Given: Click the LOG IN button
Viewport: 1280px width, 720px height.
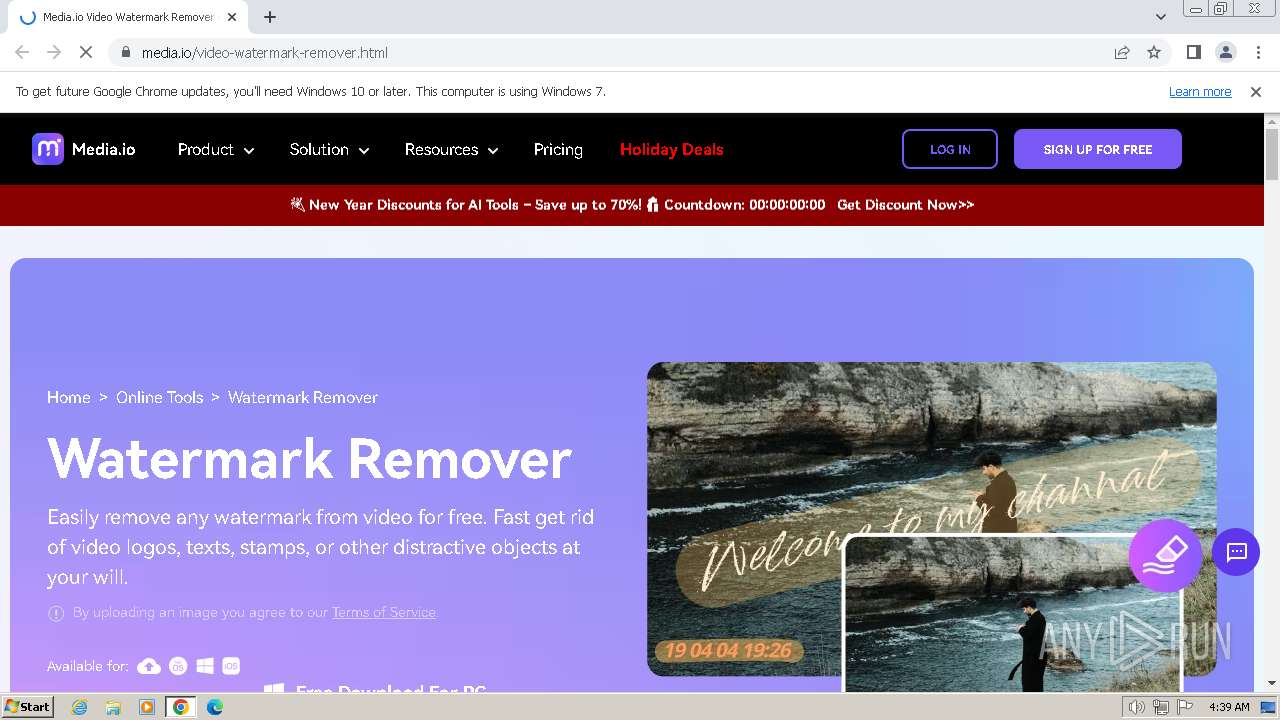Looking at the screenshot, I should [950, 149].
